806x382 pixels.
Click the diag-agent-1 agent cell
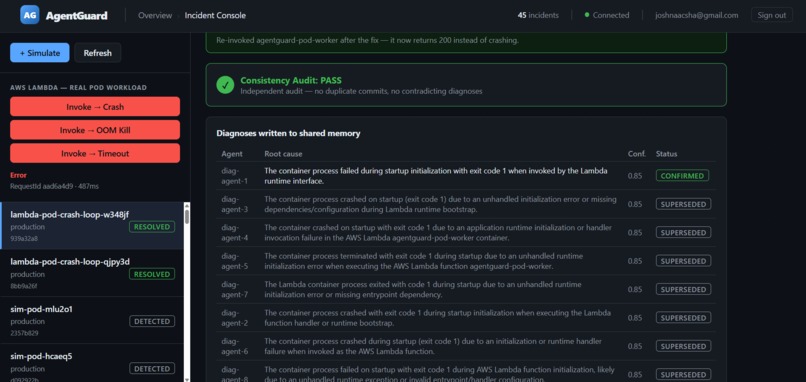point(234,176)
